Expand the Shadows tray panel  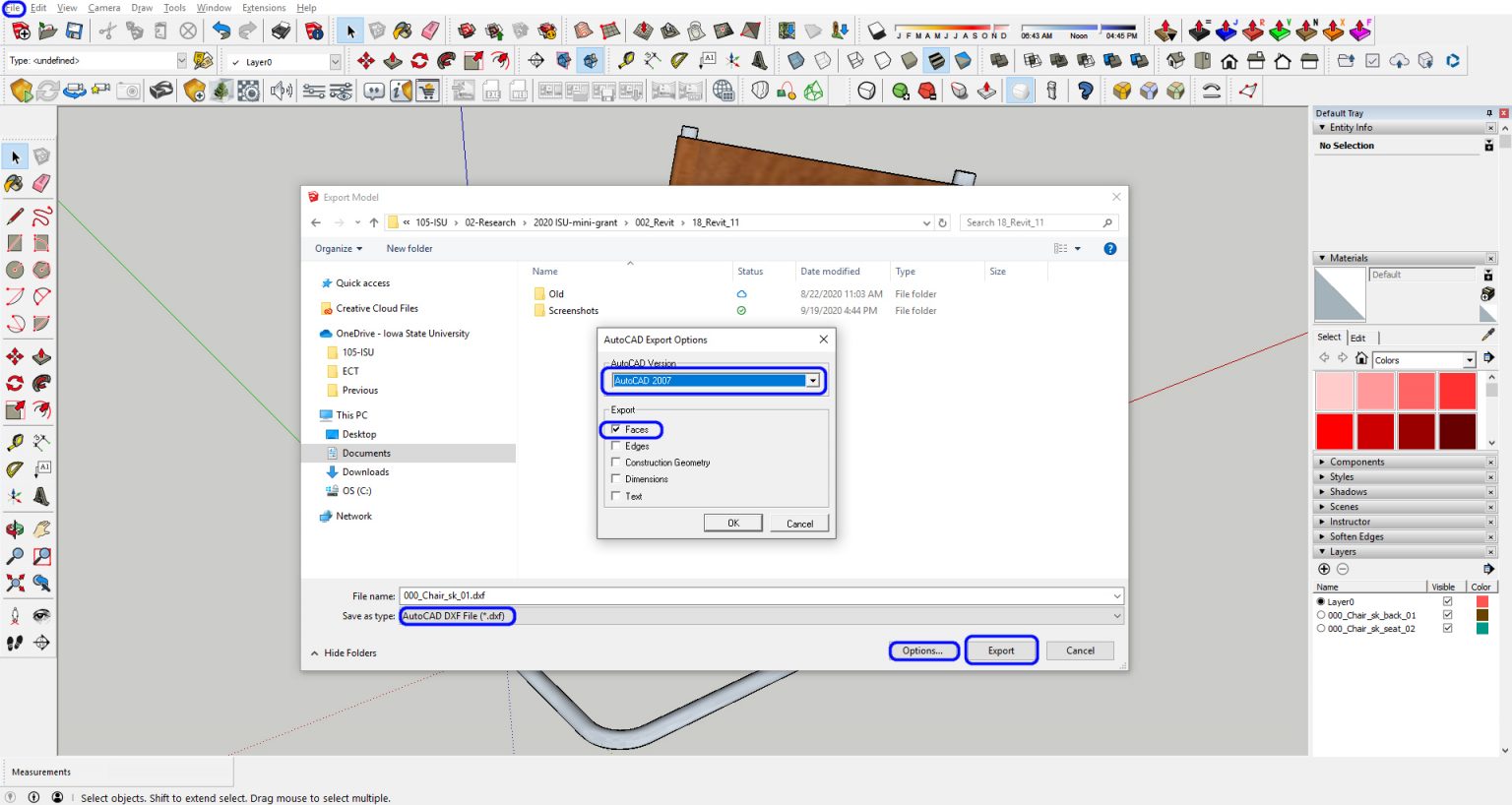tap(1322, 492)
